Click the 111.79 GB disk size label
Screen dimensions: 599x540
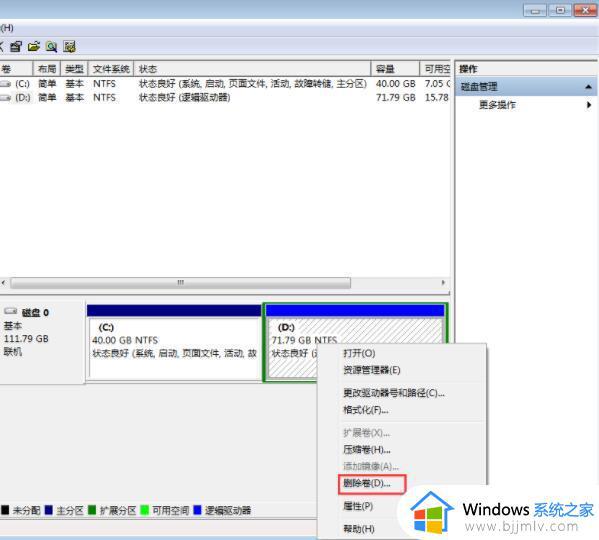26,339
